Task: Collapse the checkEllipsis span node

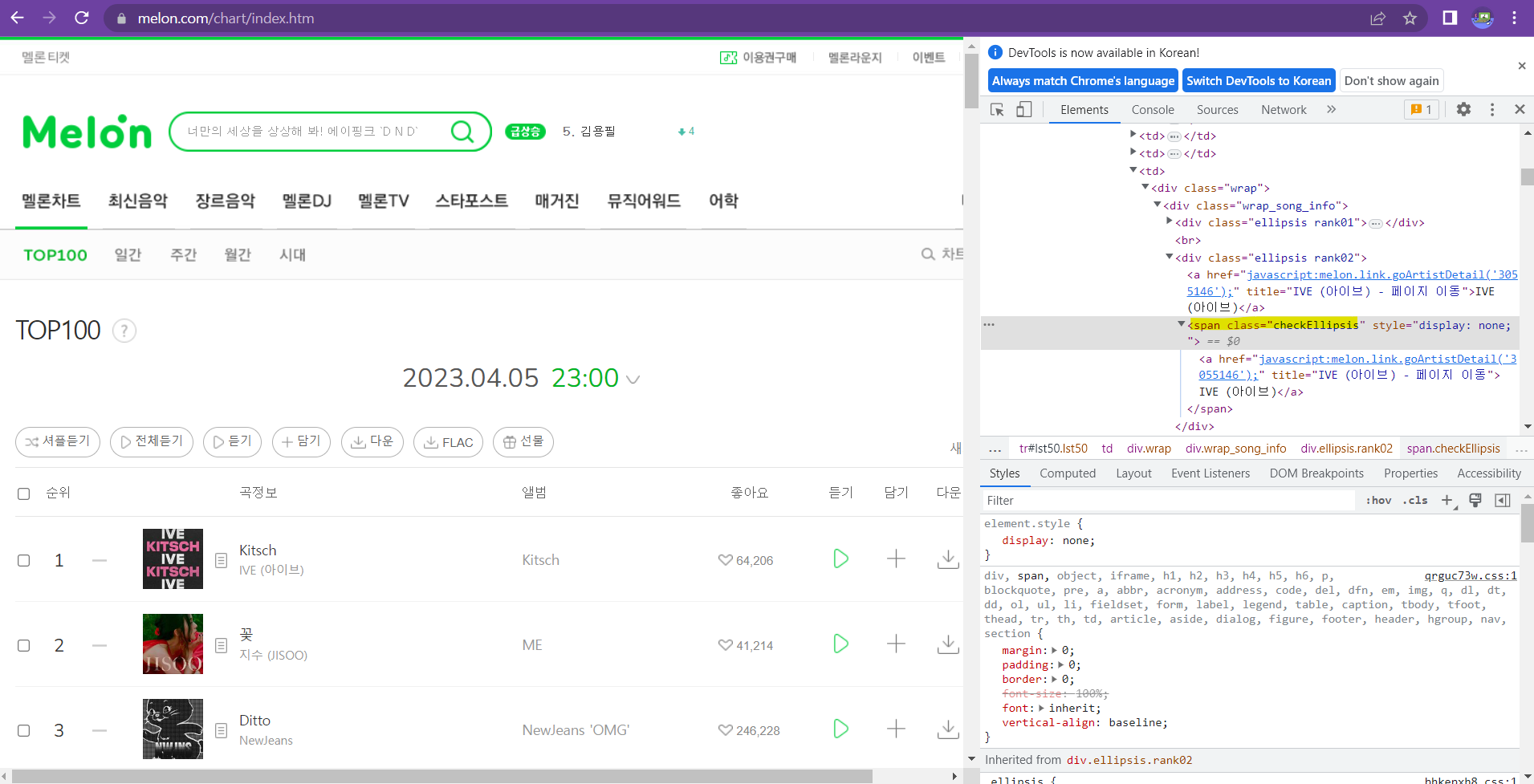Action: 1181,324
